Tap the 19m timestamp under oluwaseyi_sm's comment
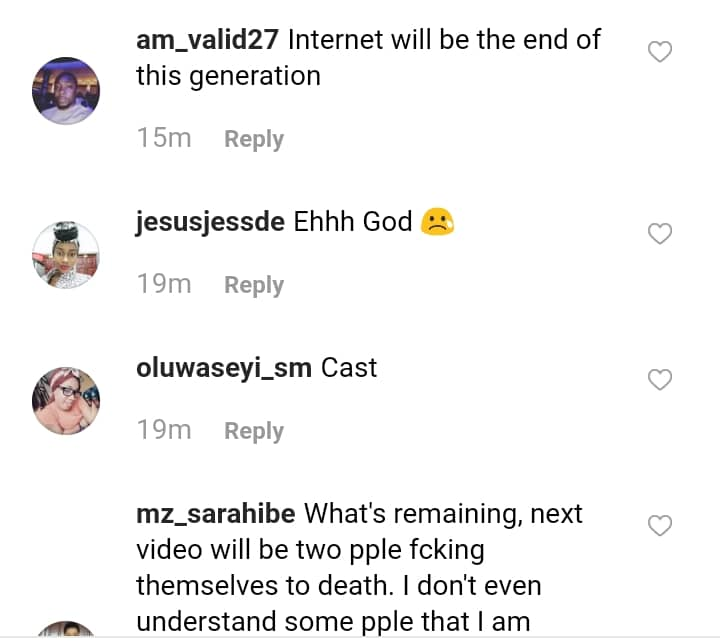The height and width of the screenshot is (643, 720). [x=164, y=431]
